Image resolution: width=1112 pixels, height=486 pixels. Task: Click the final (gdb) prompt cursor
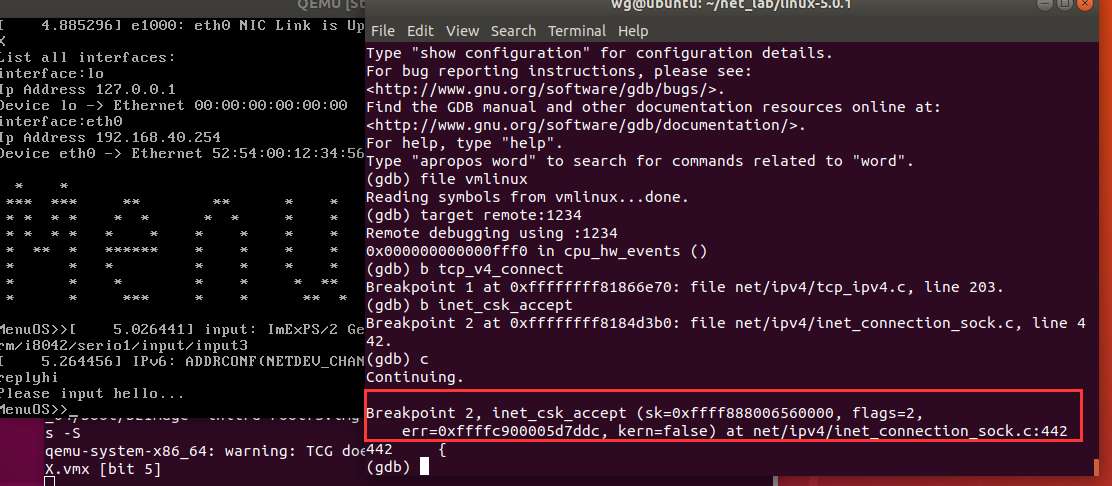click(x=425, y=466)
